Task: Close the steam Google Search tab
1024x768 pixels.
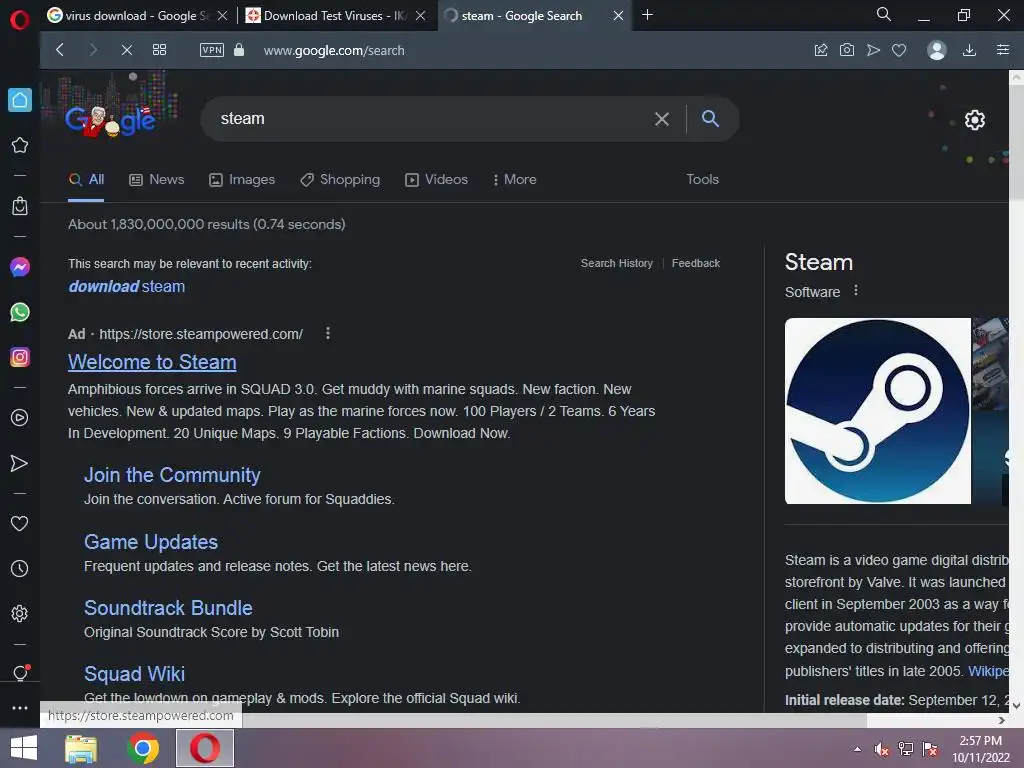Action: (618, 15)
